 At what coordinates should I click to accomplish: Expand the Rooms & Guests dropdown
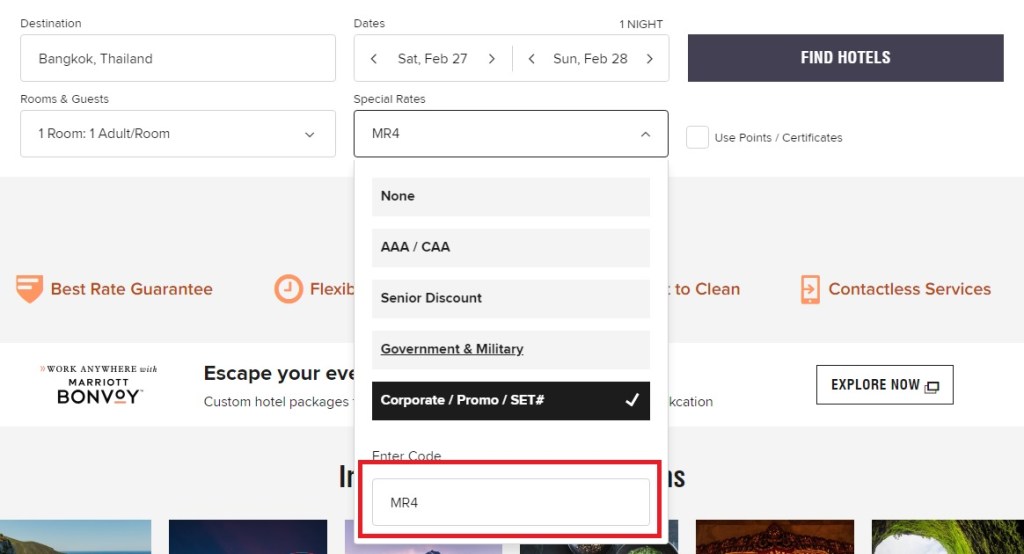178,134
